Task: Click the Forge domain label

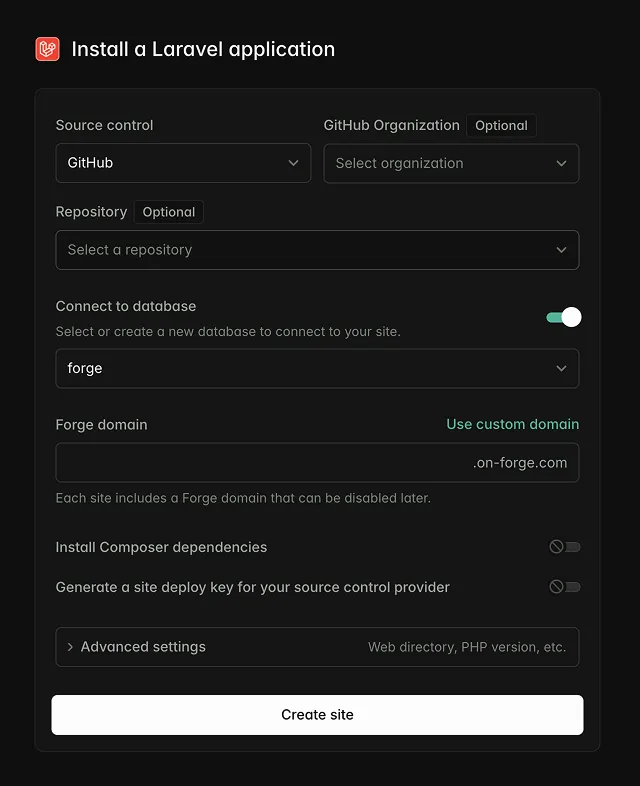Action: [x=101, y=425]
